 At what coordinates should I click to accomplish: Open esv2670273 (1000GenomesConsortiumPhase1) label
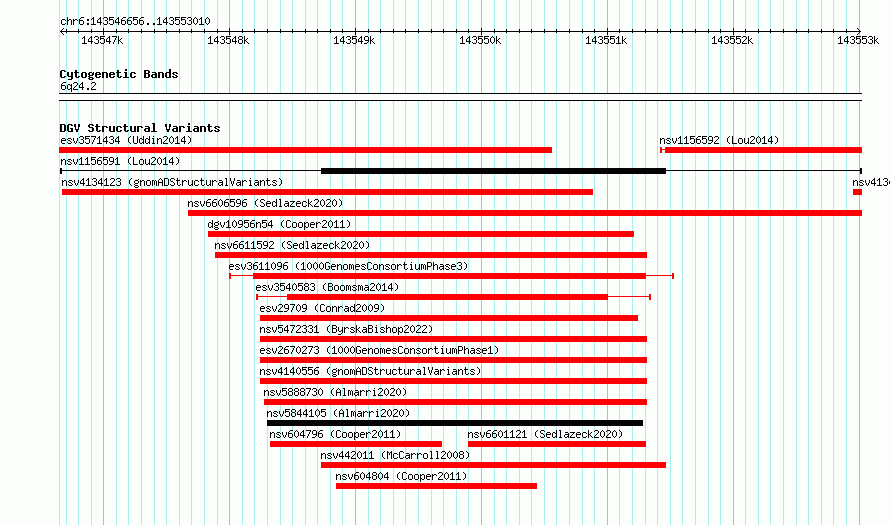(x=379, y=350)
